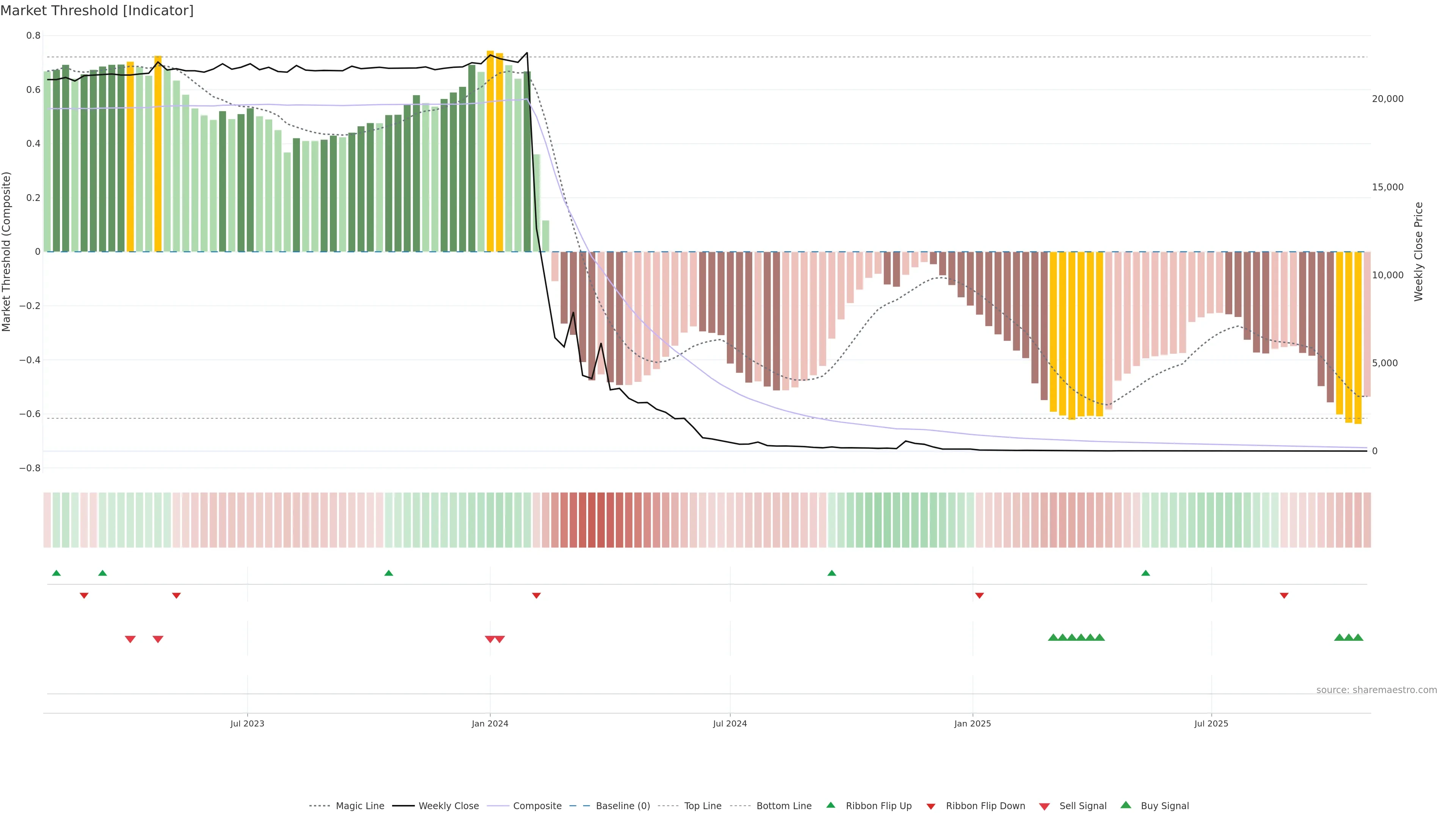
Task: Click the Buy Signal legend triangle icon
Action: (1126, 805)
